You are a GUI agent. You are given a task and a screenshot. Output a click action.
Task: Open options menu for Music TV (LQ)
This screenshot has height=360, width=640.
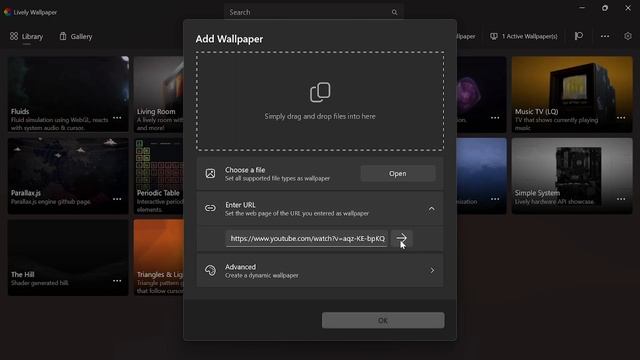pyautogui.click(x=621, y=118)
